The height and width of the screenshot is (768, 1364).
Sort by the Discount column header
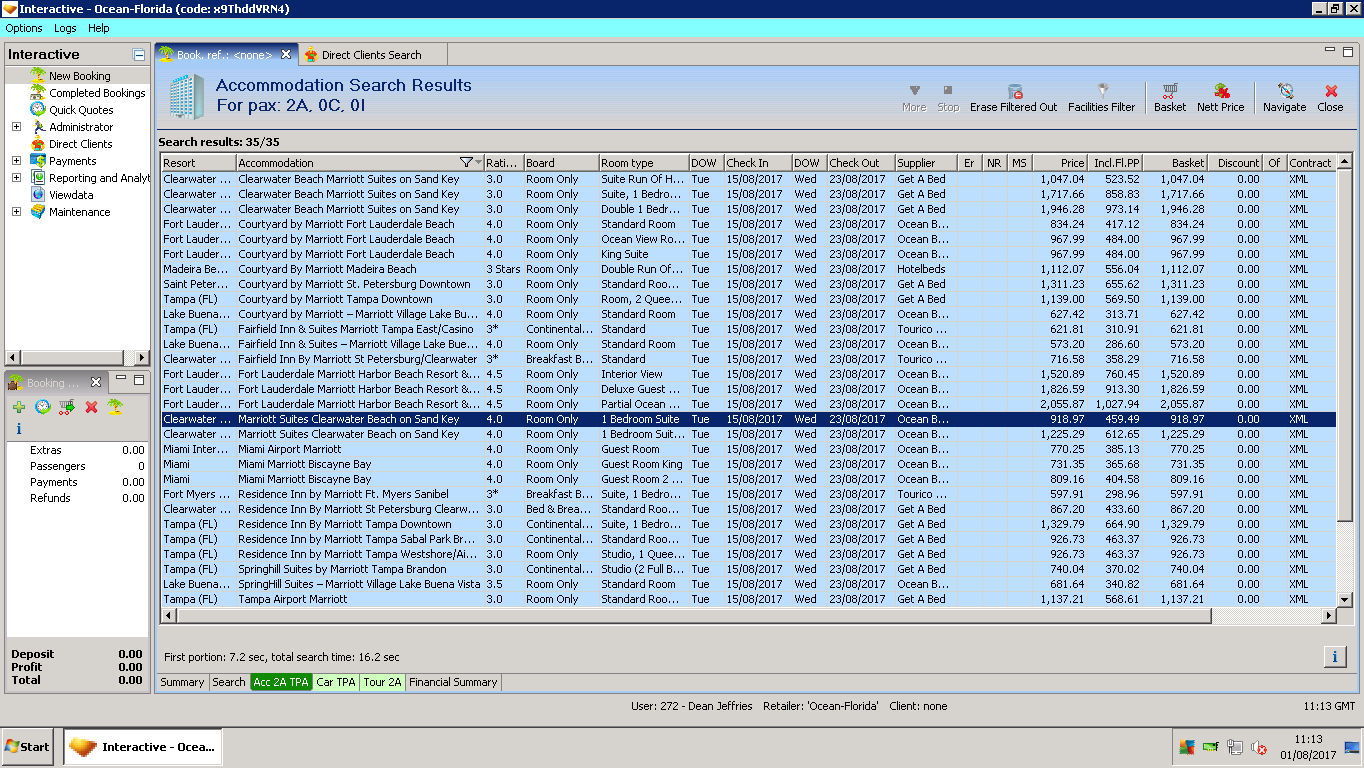click(x=1236, y=163)
